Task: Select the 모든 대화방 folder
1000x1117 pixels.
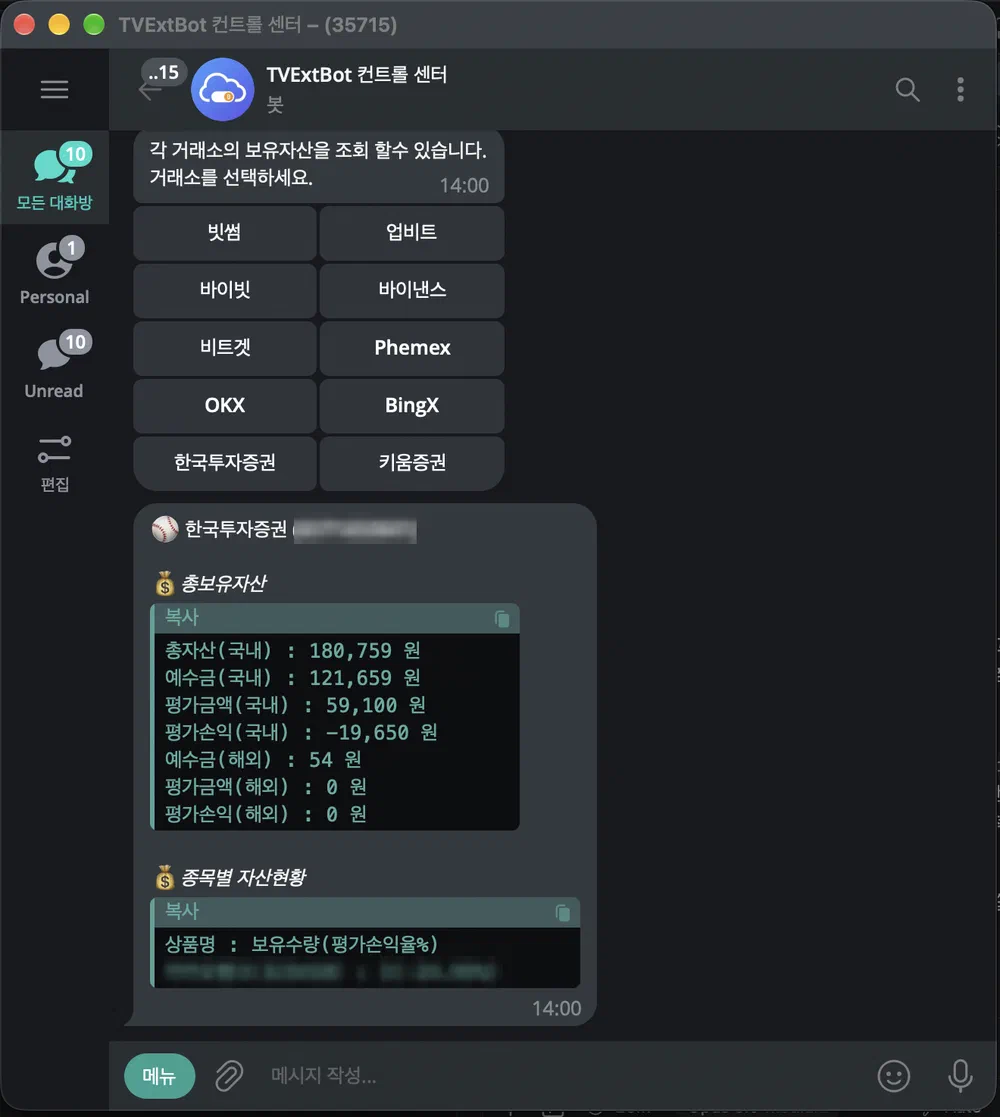Action: 54,177
